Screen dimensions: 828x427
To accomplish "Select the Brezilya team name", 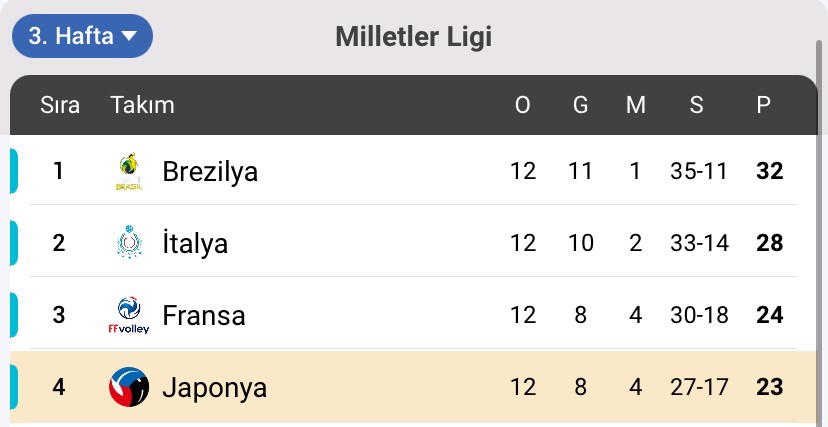I will pyautogui.click(x=210, y=172).
